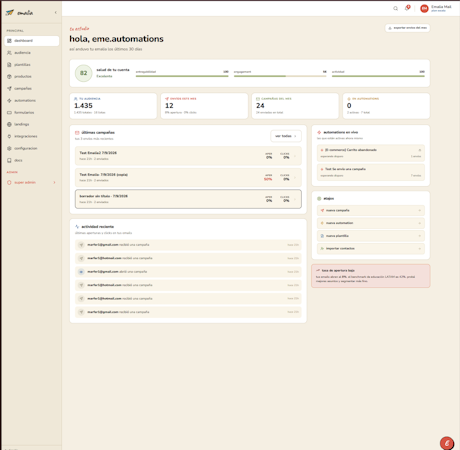Open the borrador sin título campaign row
Image resolution: width=460 pixels, height=450 pixels.
pos(188,199)
